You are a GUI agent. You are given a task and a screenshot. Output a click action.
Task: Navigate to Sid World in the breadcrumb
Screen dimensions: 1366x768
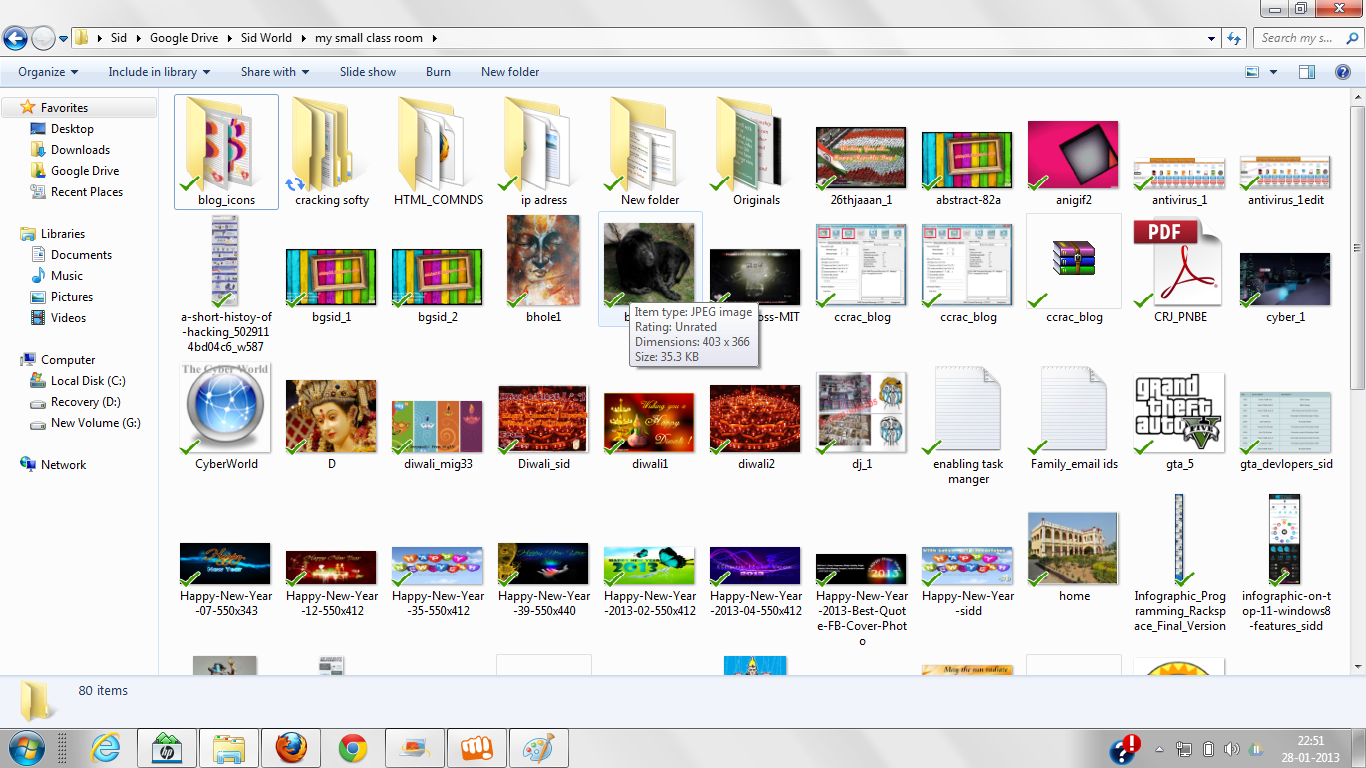point(266,37)
